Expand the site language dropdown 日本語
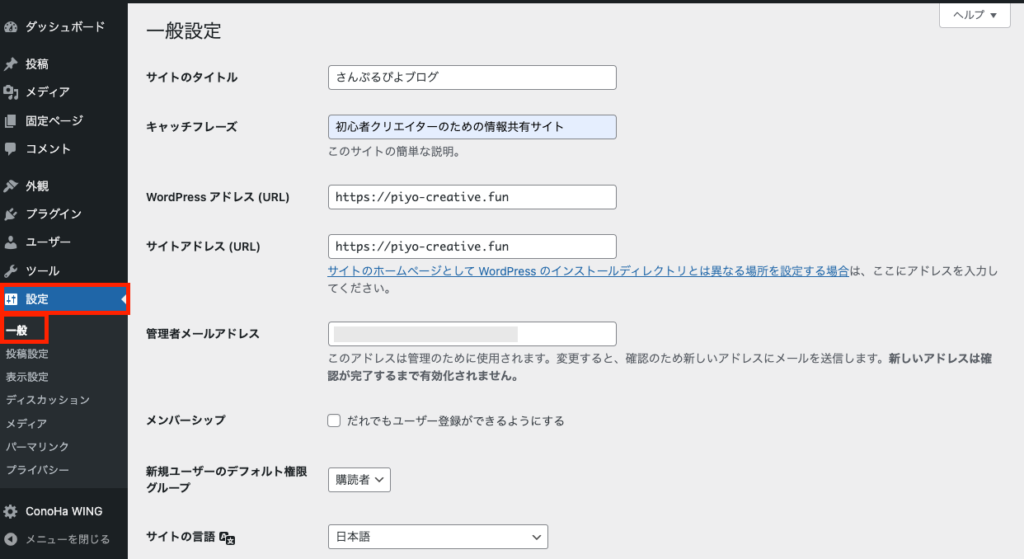Viewport: 1024px width, 559px height. tap(438, 537)
